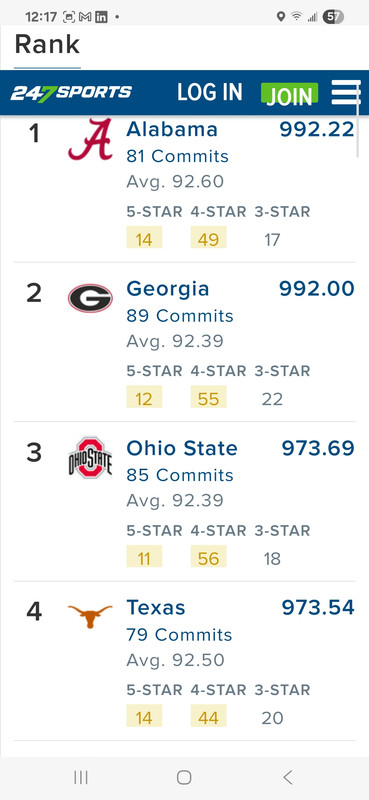Tap the Ohio State logo
The image size is (369, 800).
(90, 458)
